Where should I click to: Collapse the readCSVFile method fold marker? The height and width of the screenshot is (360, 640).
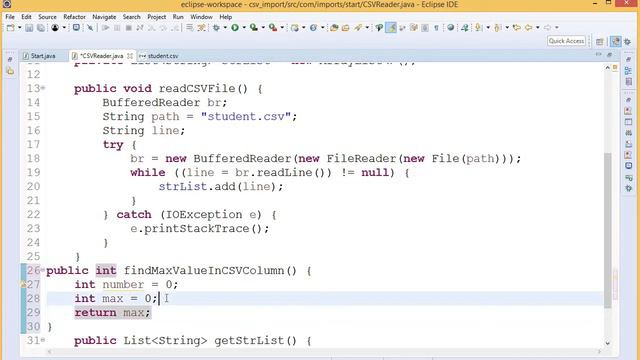tap(43, 88)
